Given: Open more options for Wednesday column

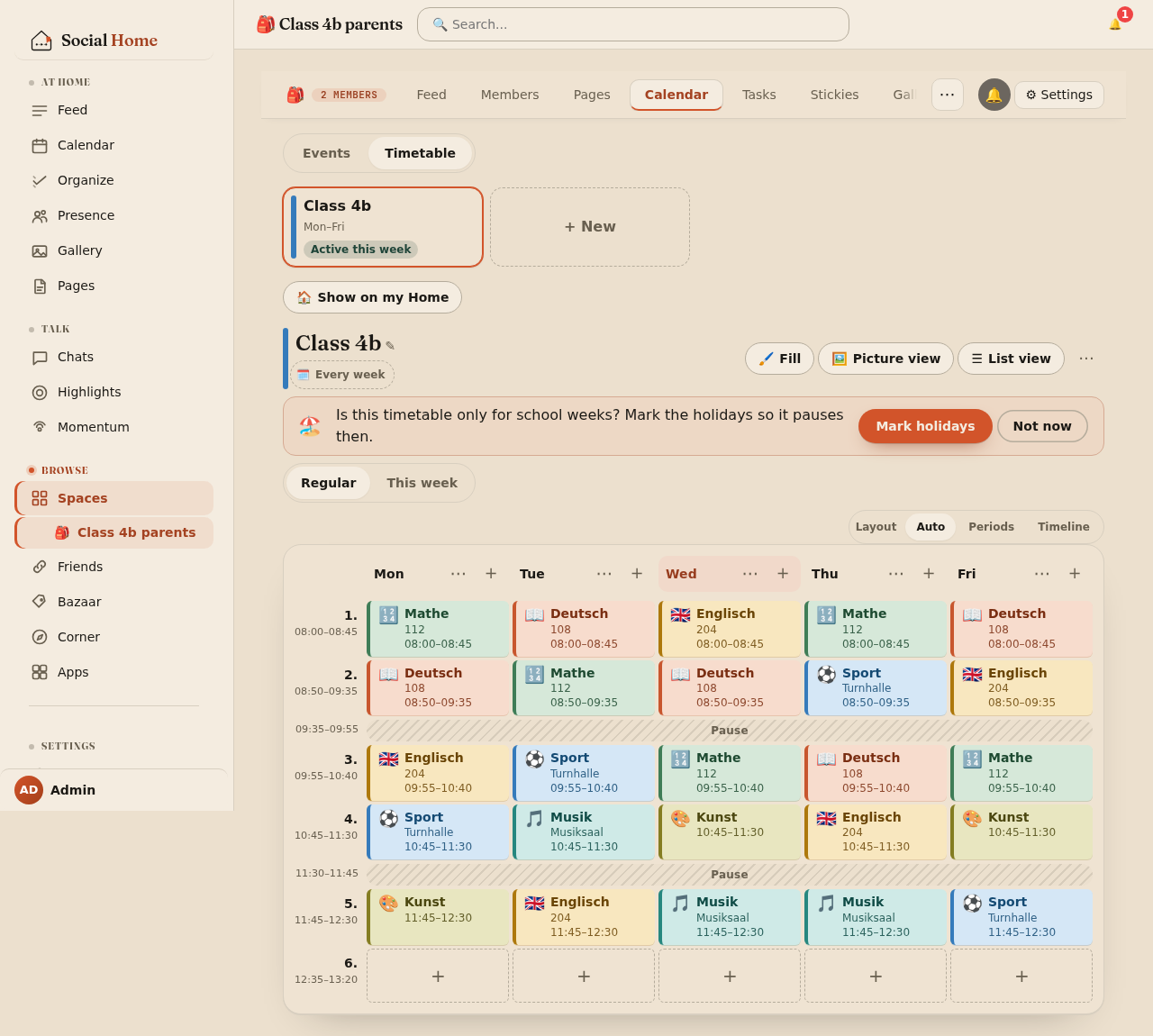Looking at the screenshot, I should (750, 574).
